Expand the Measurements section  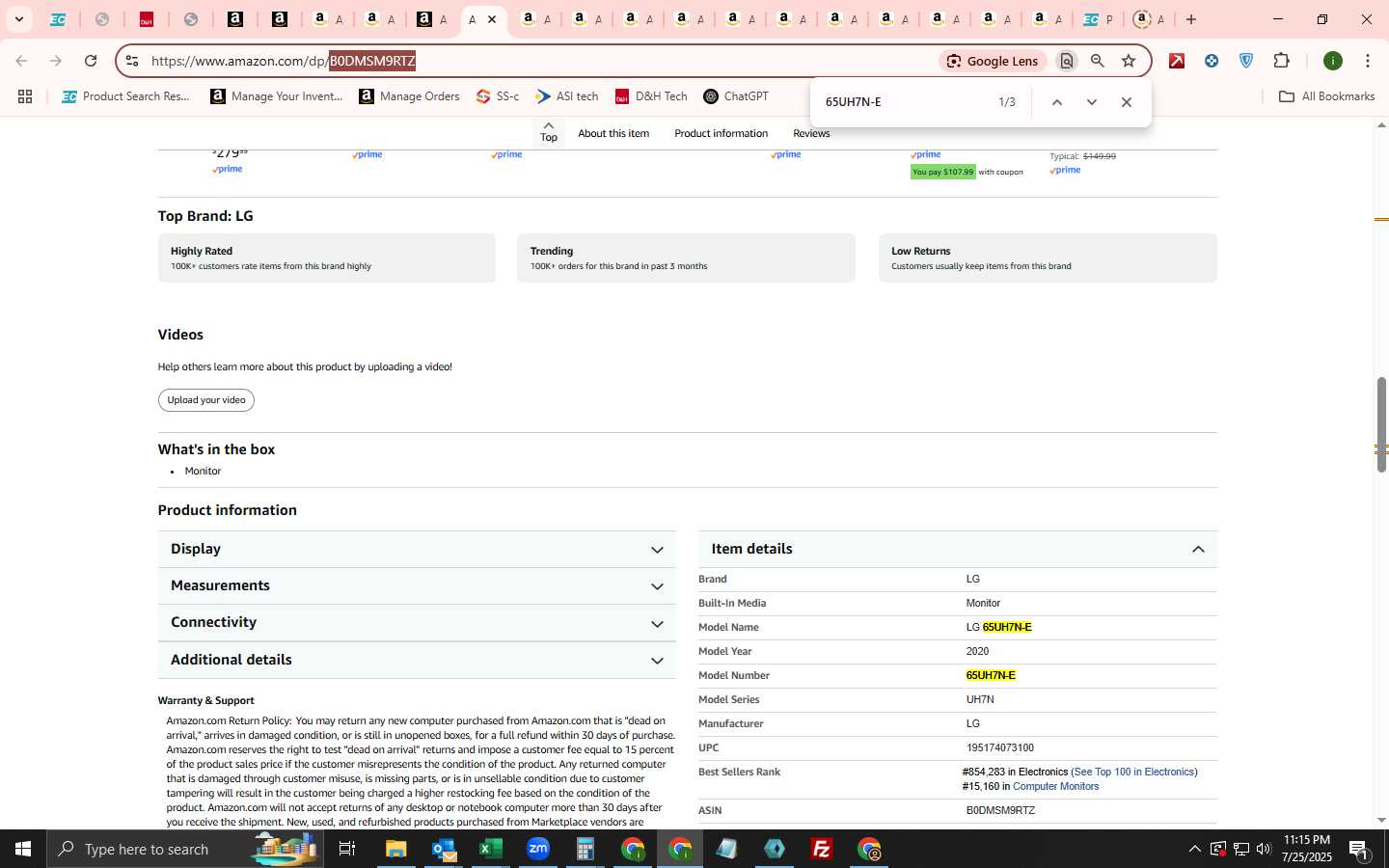point(417,585)
